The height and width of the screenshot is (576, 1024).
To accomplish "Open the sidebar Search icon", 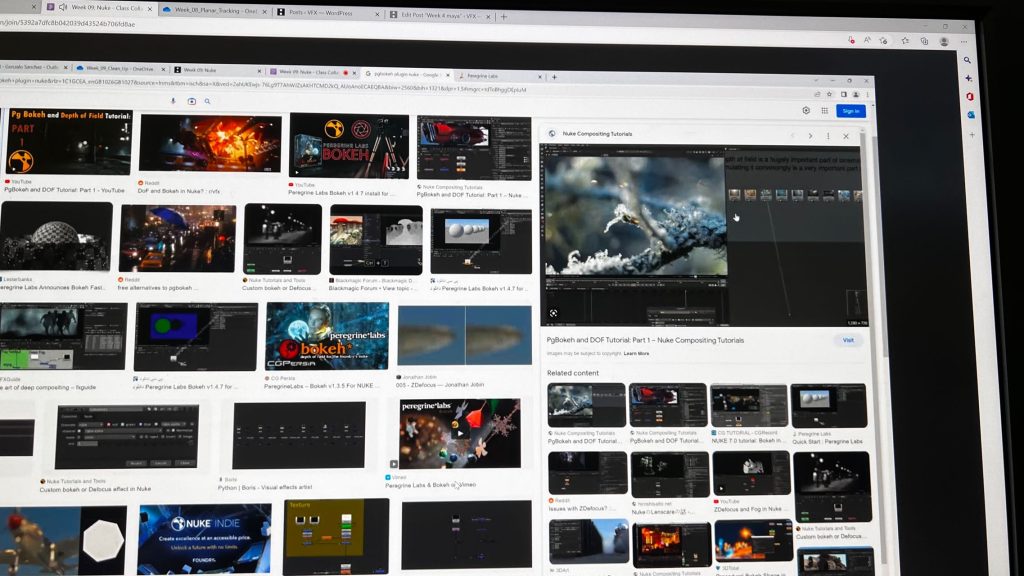I will coord(967,60).
